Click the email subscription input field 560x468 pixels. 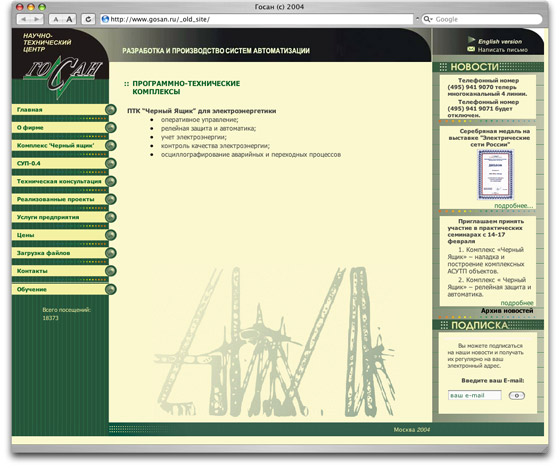click(x=475, y=395)
